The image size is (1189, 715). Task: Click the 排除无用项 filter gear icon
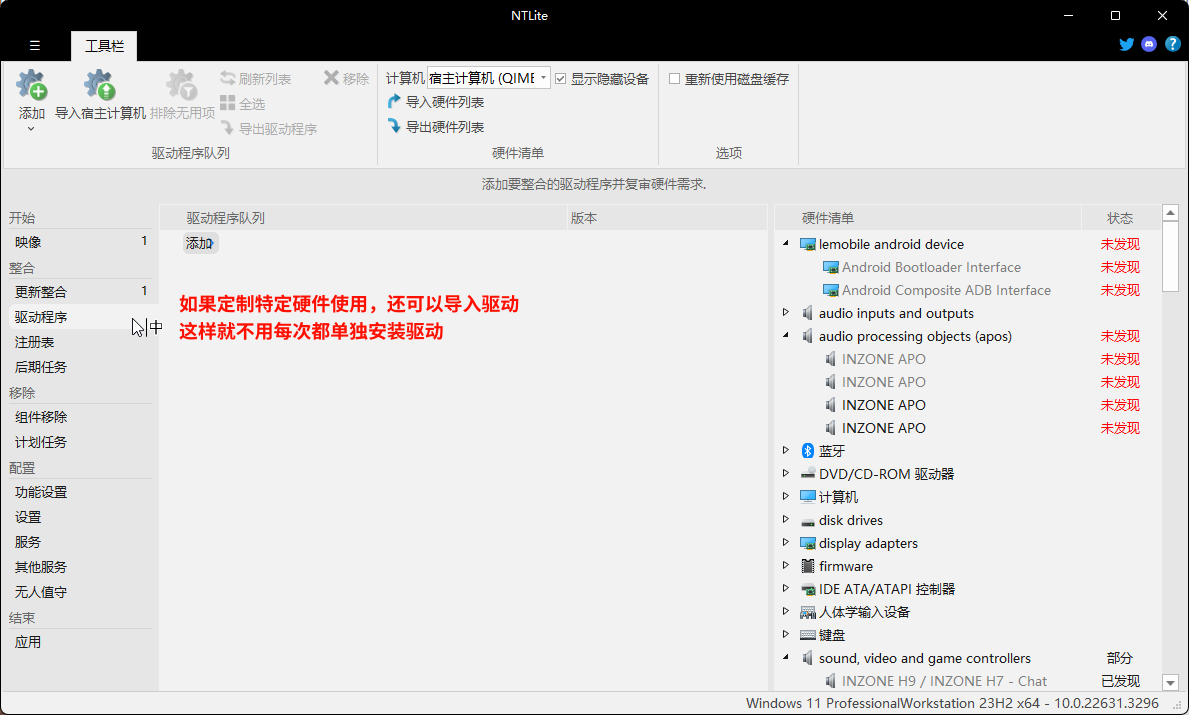(x=182, y=85)
